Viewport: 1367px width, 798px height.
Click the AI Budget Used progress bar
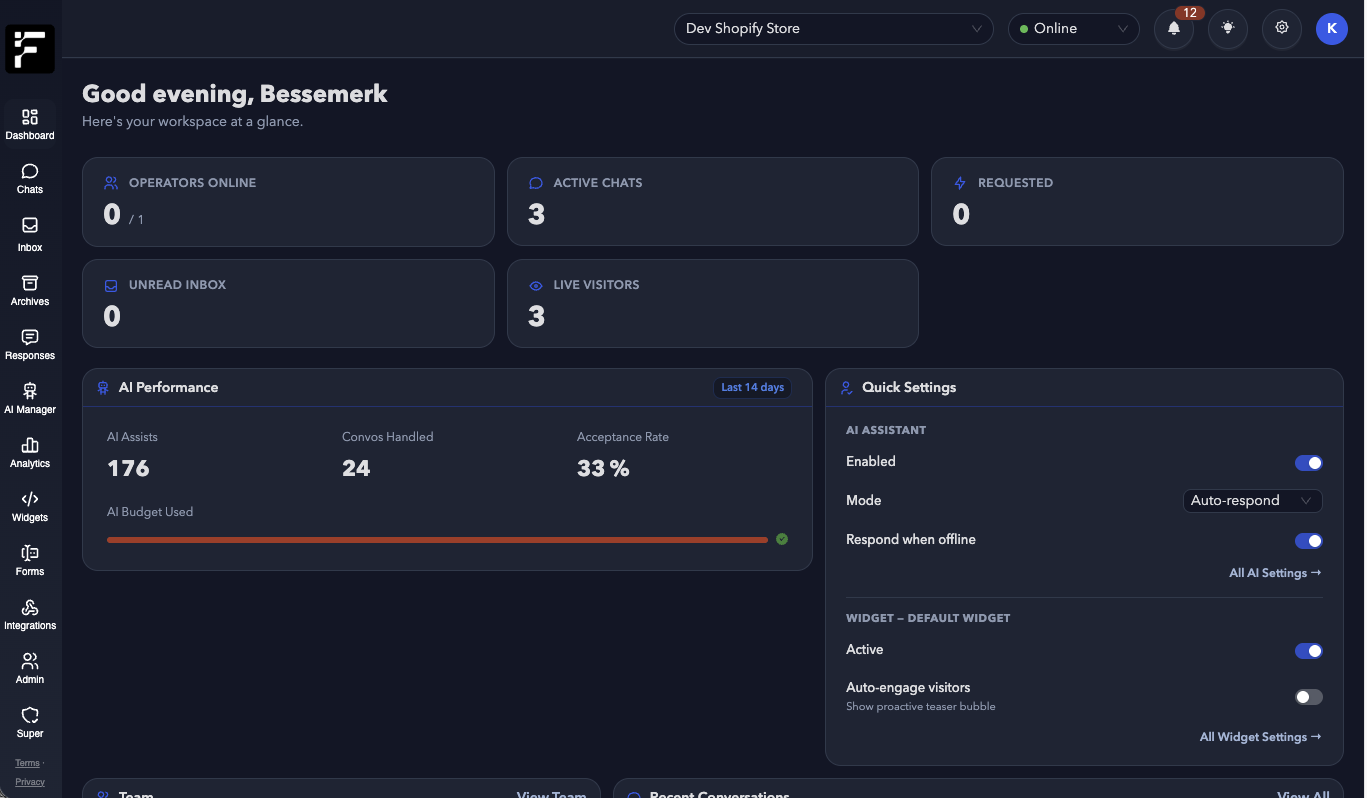tap(437, 540)
